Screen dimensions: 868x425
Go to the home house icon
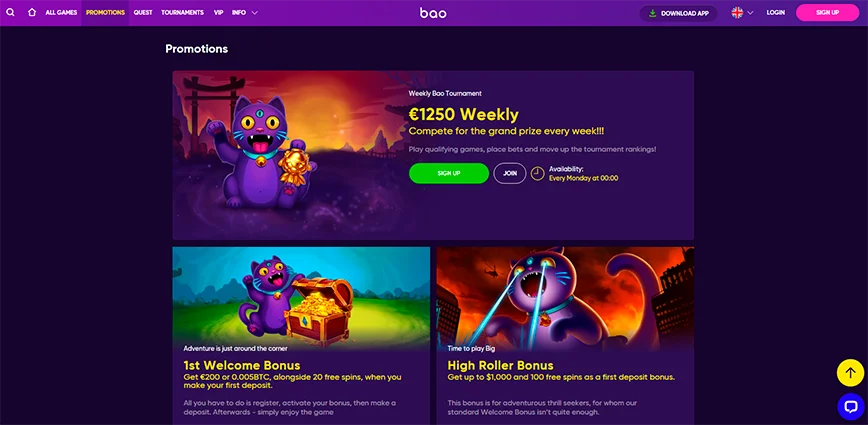[32, 12]
